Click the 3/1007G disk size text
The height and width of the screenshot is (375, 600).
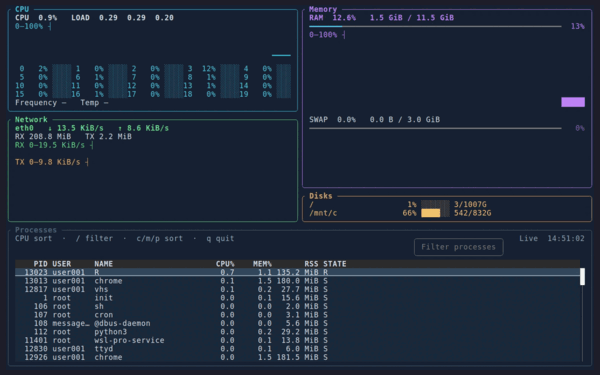click(470, 204)
